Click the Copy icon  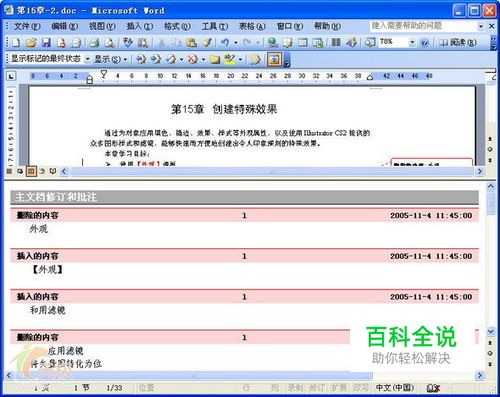coord(176,42)
